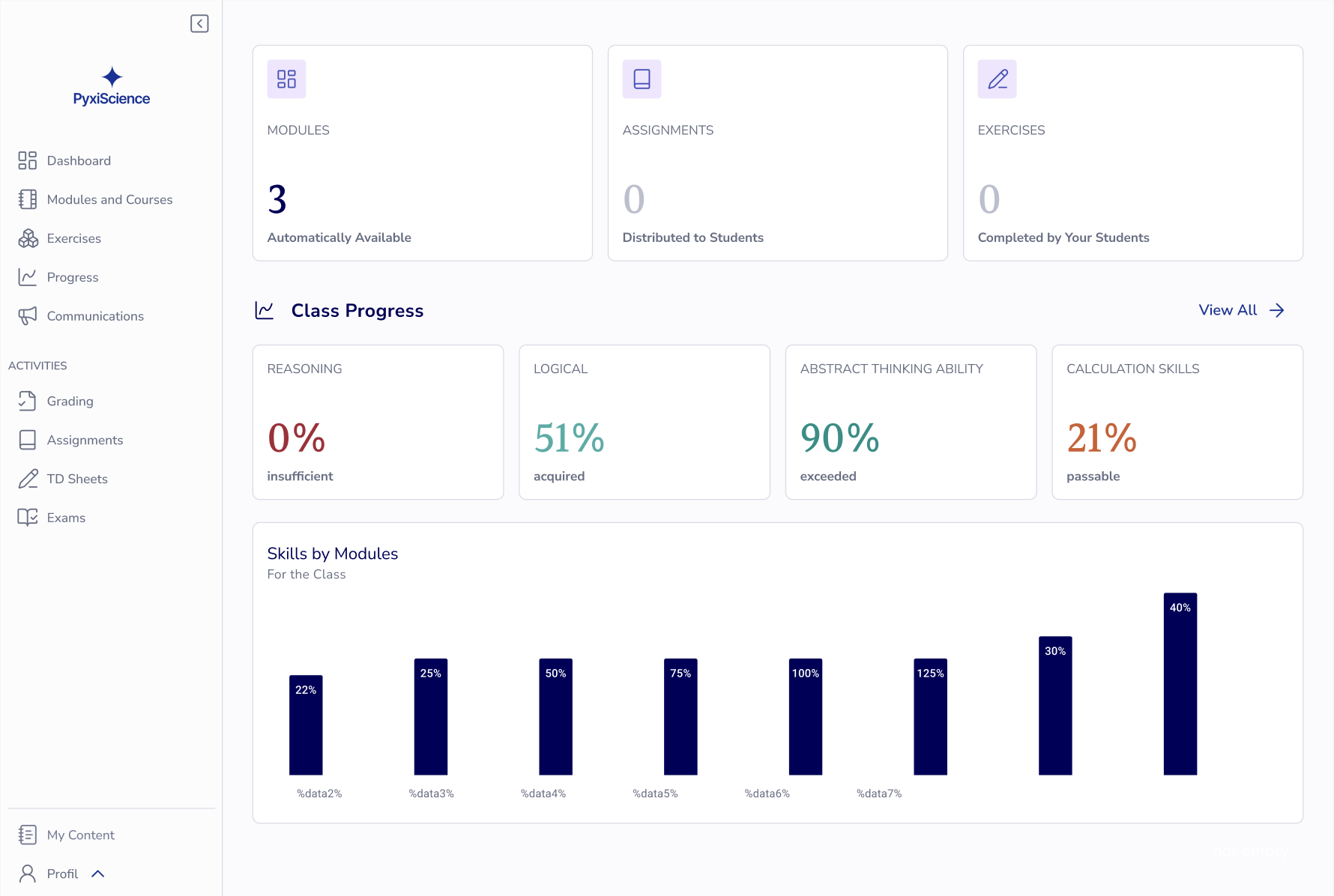1334x896 pixels.
Task: Click the 22% bar in Skills chart
Action: pos(306,724)
